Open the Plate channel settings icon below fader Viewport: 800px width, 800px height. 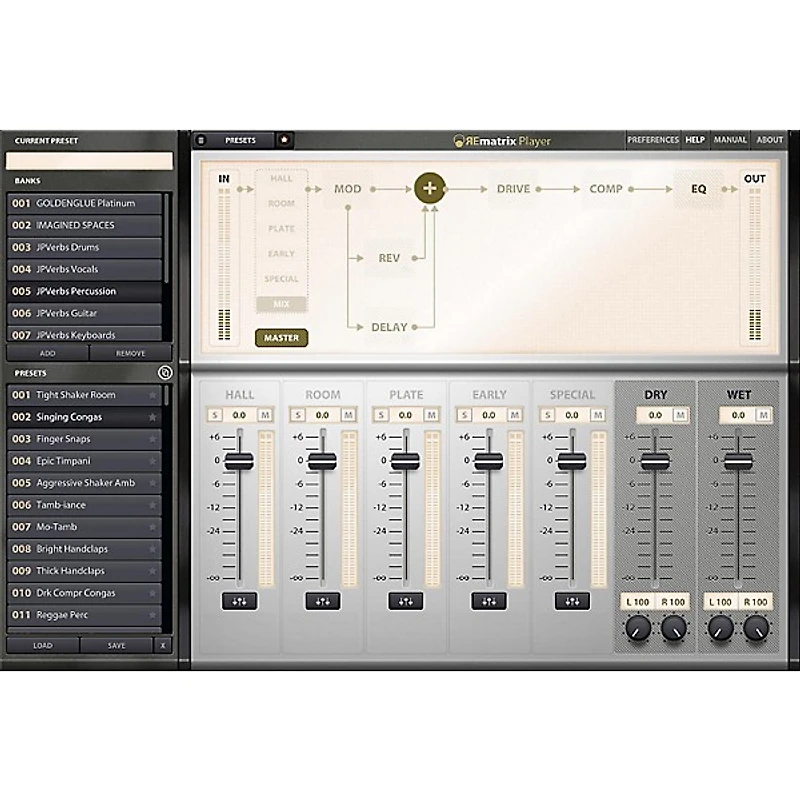tap(405, 601)
